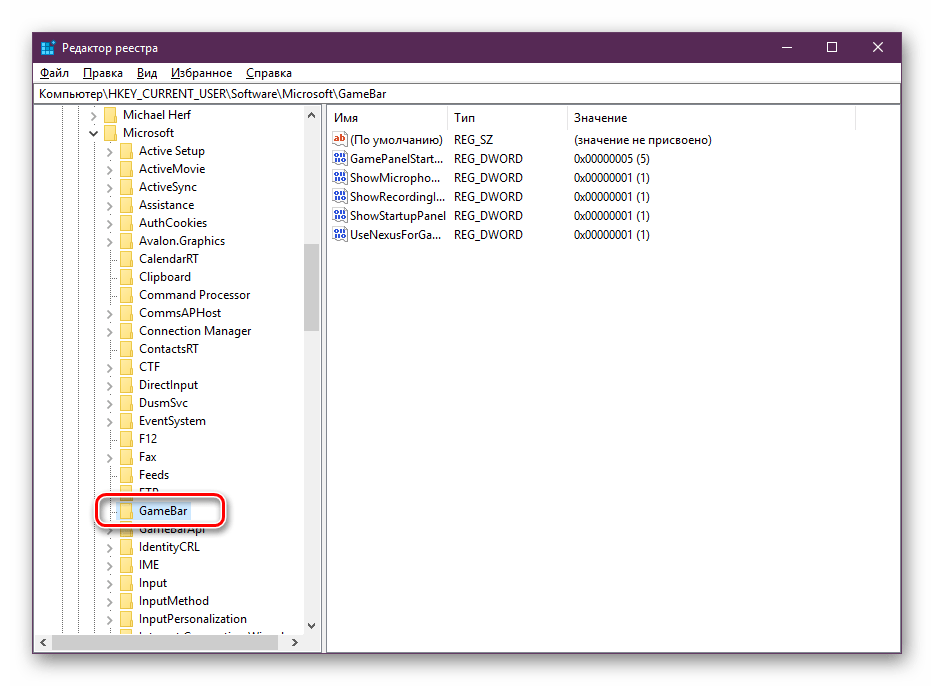
Task: Expand the Michael Herf key
Action: point(94,115)
